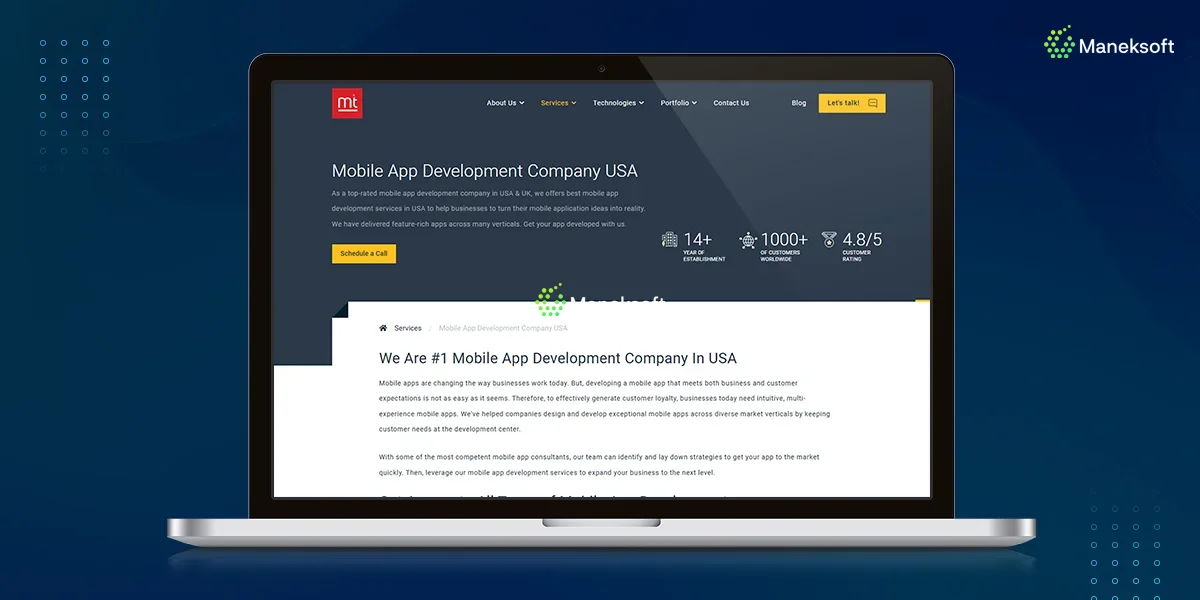Expand the About Us dropdown menu
Viewport: 1200px width, 600px height.
pyautogui.click(x=505, y=103)
